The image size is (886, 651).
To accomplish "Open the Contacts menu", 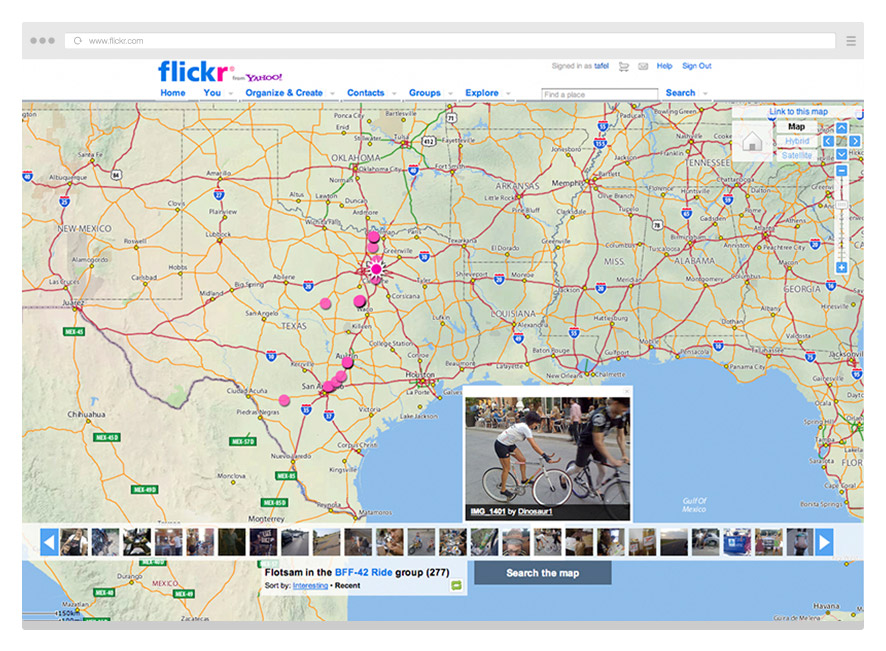I will click(x=365, y=93).
